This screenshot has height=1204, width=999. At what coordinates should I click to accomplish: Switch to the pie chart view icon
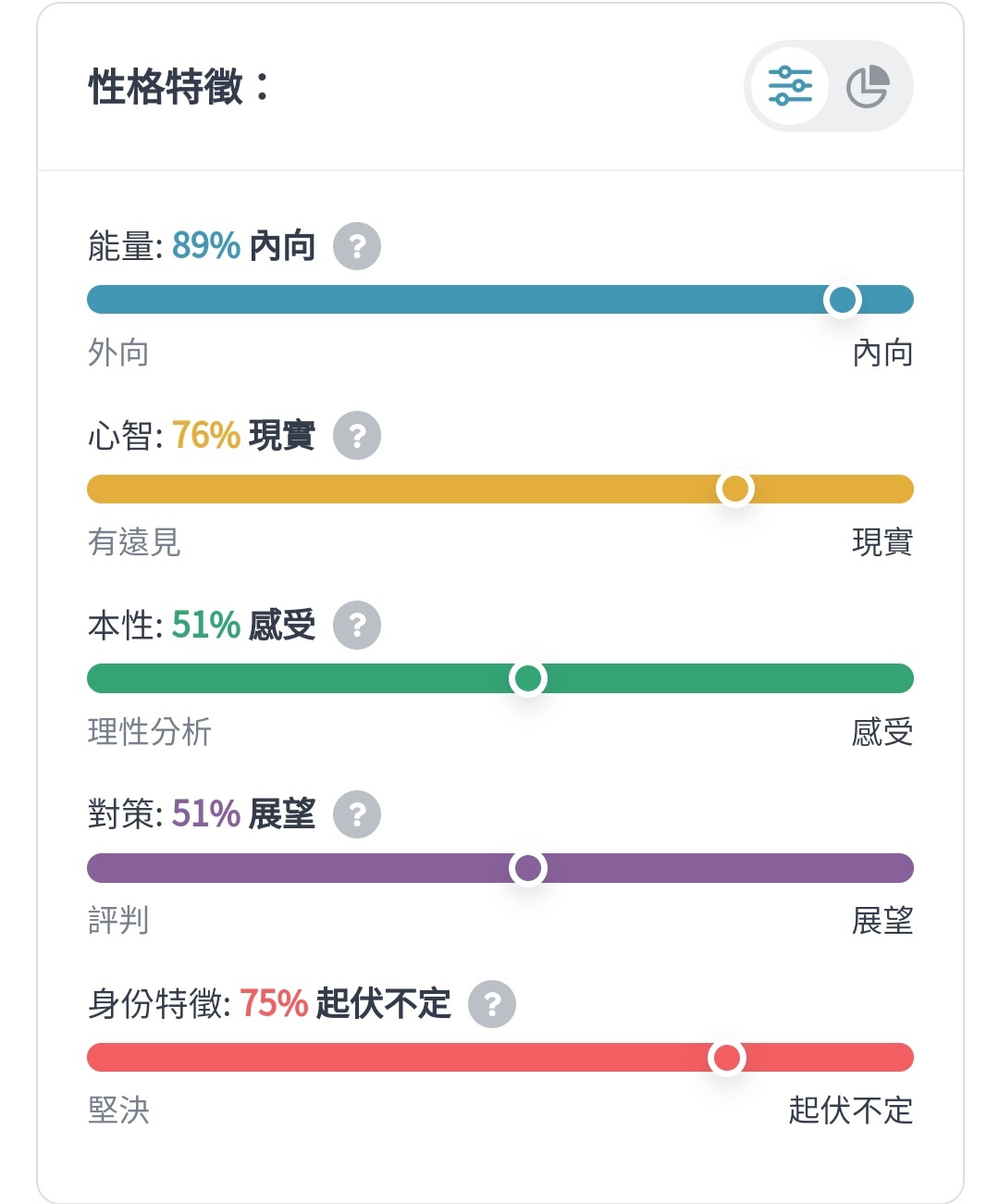click(x=868, y=87)
